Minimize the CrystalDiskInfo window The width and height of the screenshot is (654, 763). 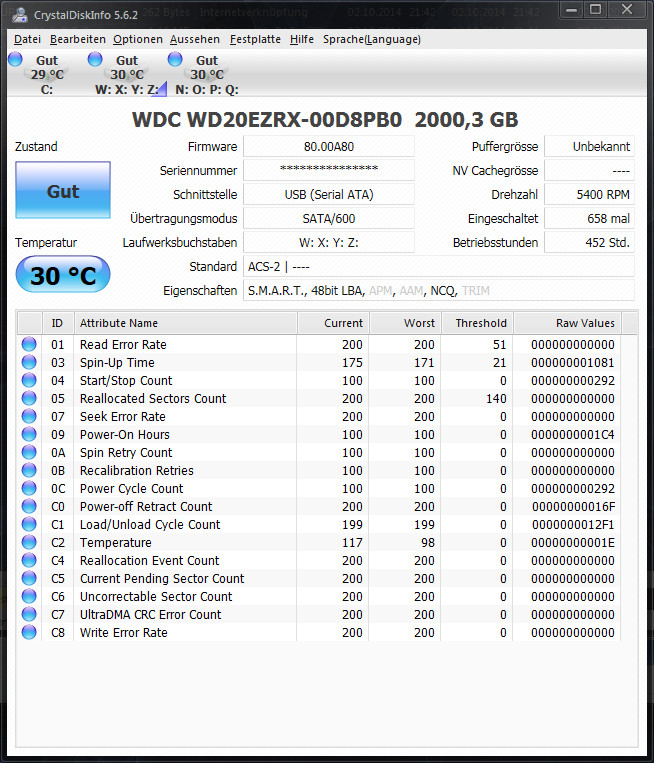click(572, 10)
